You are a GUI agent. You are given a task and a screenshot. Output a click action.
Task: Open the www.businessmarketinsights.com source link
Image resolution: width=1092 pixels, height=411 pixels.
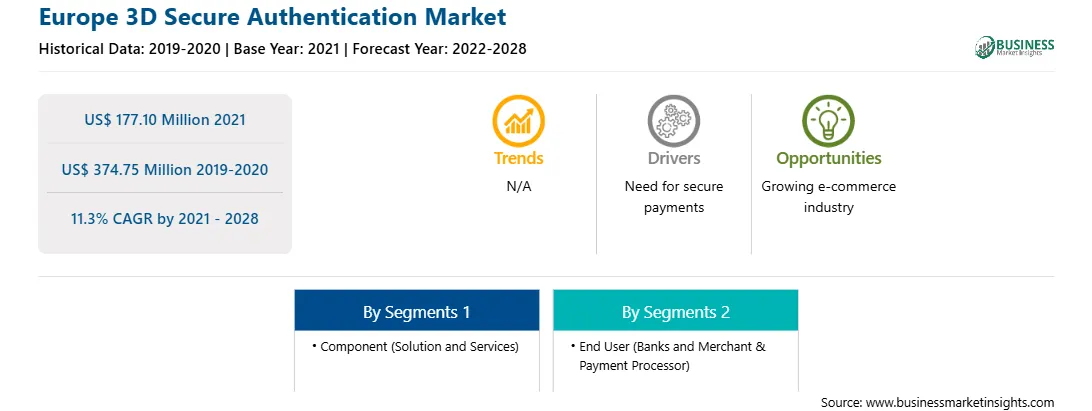point(958,403)
